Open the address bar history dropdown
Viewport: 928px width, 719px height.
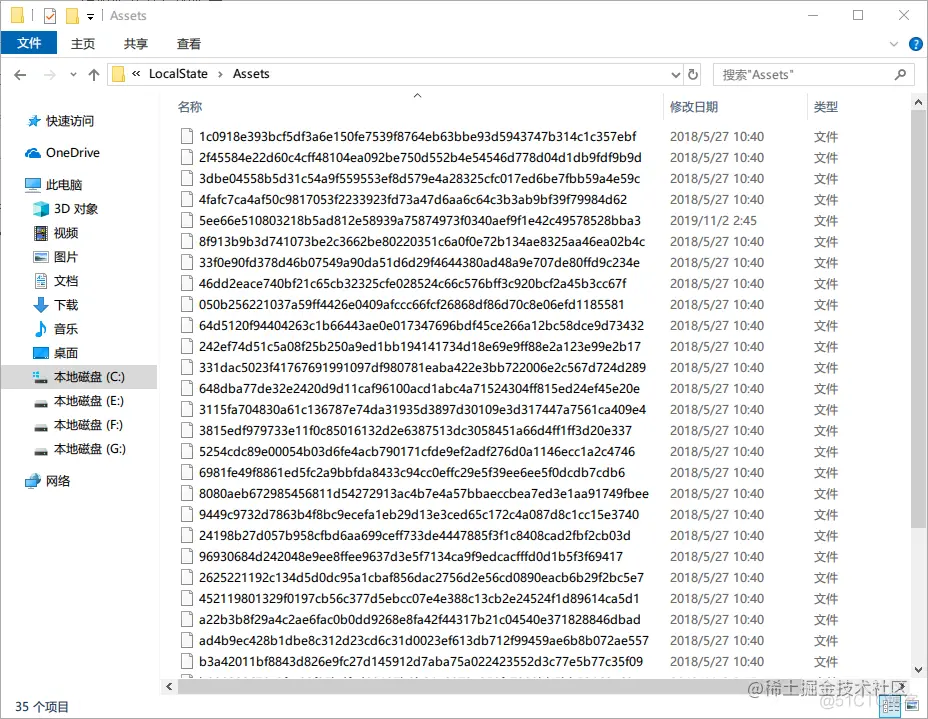[675, 75]
